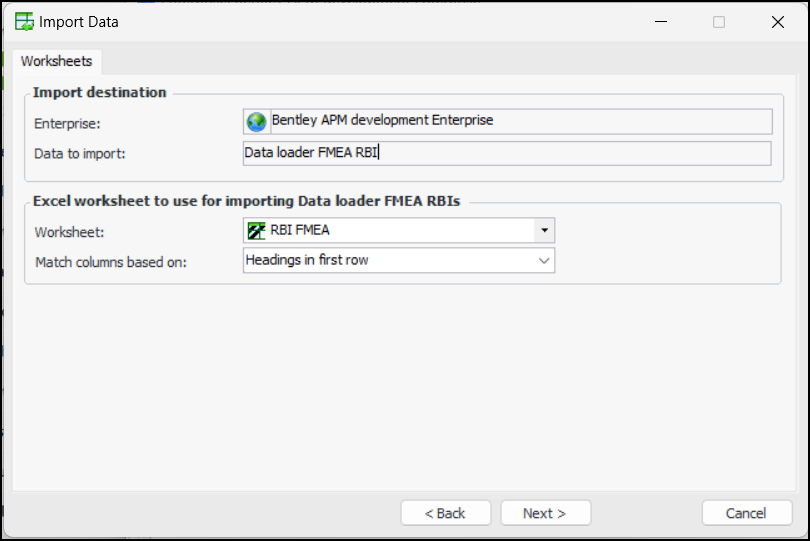Minimize the Import Data window
This screenshot has width=810, height=541.
[x=660, y=22]
